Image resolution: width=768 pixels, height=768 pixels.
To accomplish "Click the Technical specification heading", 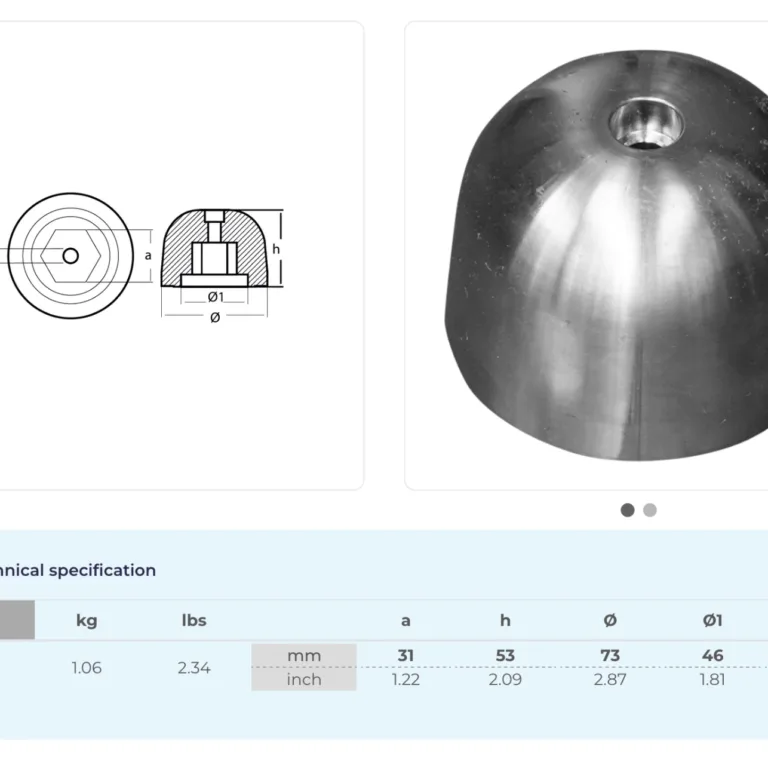I will tap(78, 571).
